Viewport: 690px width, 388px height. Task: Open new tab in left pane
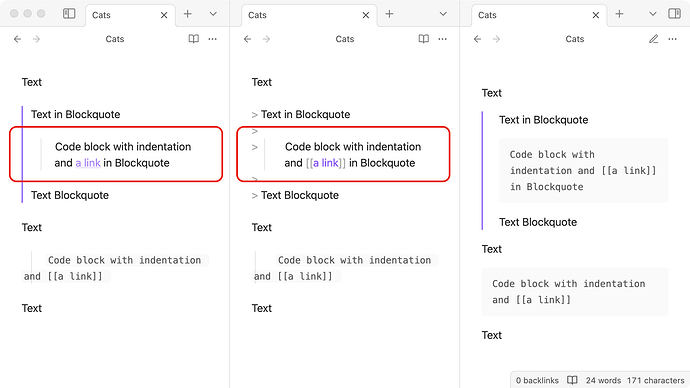(187, 14)
